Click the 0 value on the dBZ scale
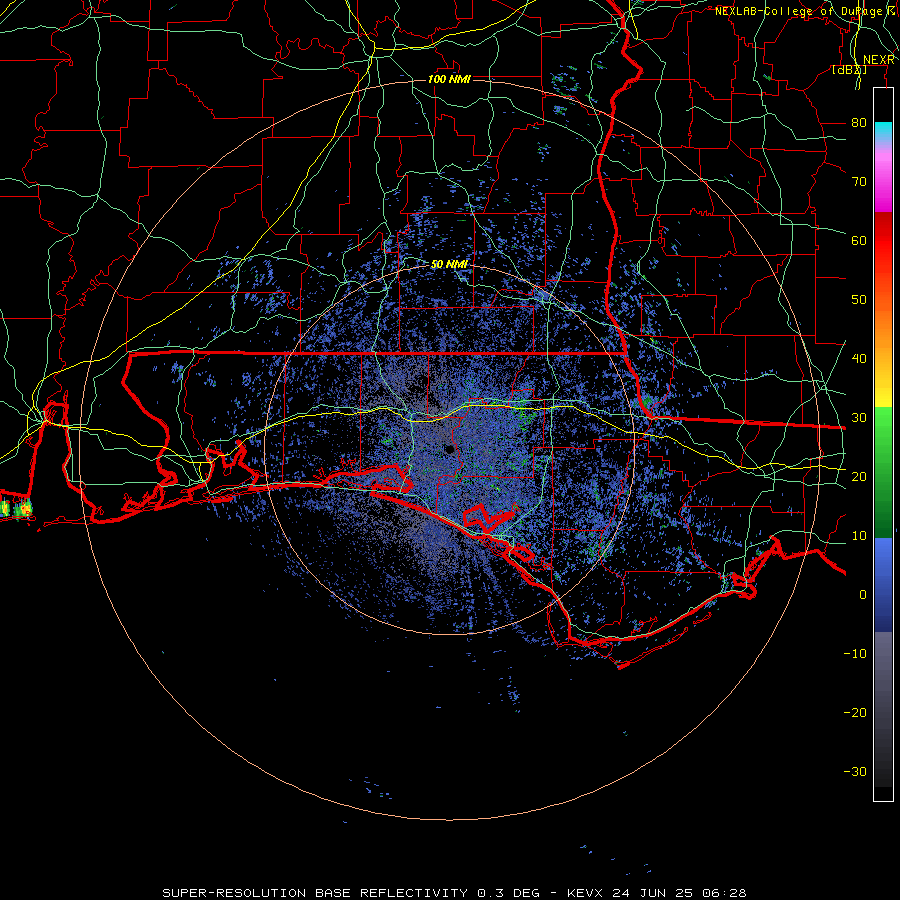This screenshot has height=900, width=900. pyautogui.click(x=863, y=595)
